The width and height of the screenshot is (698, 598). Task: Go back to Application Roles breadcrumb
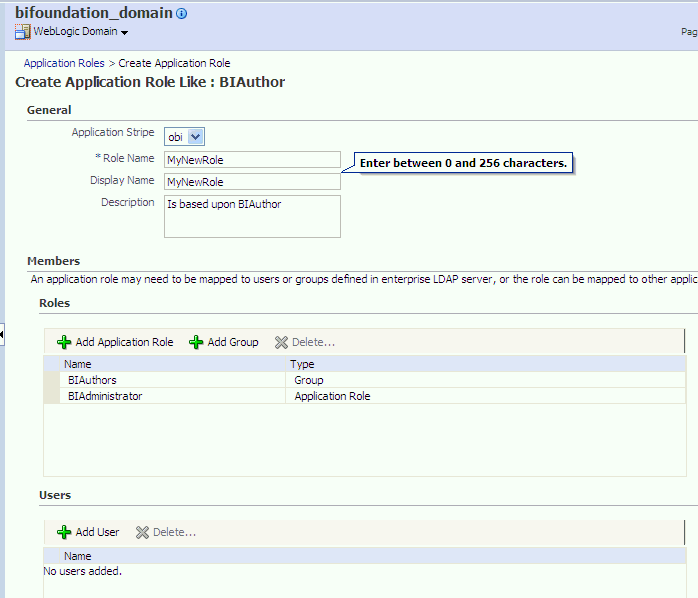[64, 63]
